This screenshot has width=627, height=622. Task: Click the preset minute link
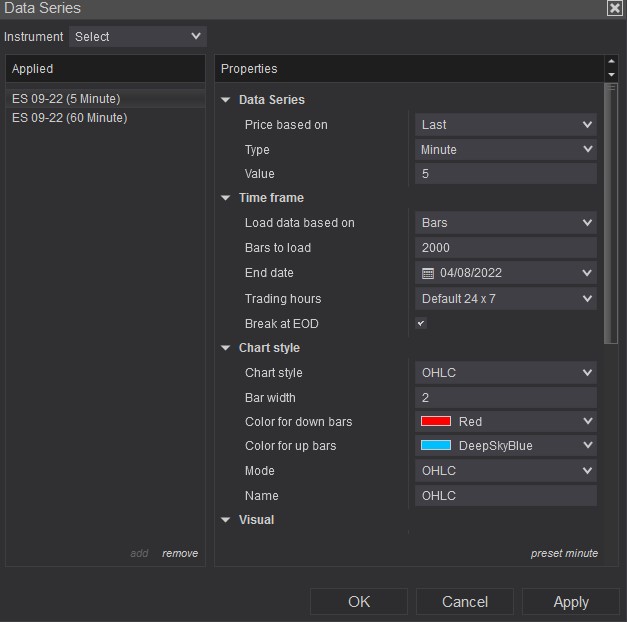[564, 553]
